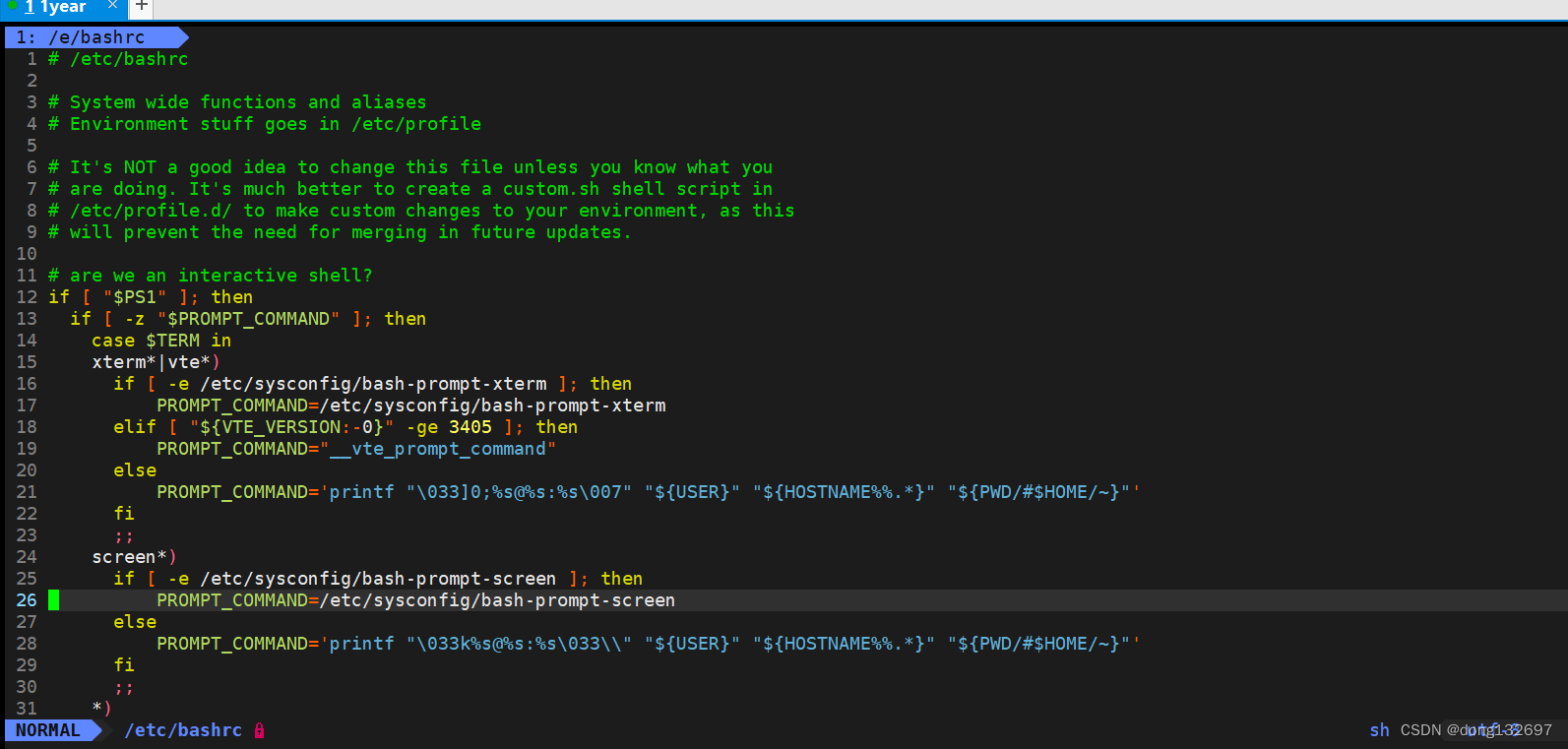The height and width of the screenshot is (749, 1568).
Task: Click PROMPT_COMMAND on highlighted line 26
Action: [232, 600]
